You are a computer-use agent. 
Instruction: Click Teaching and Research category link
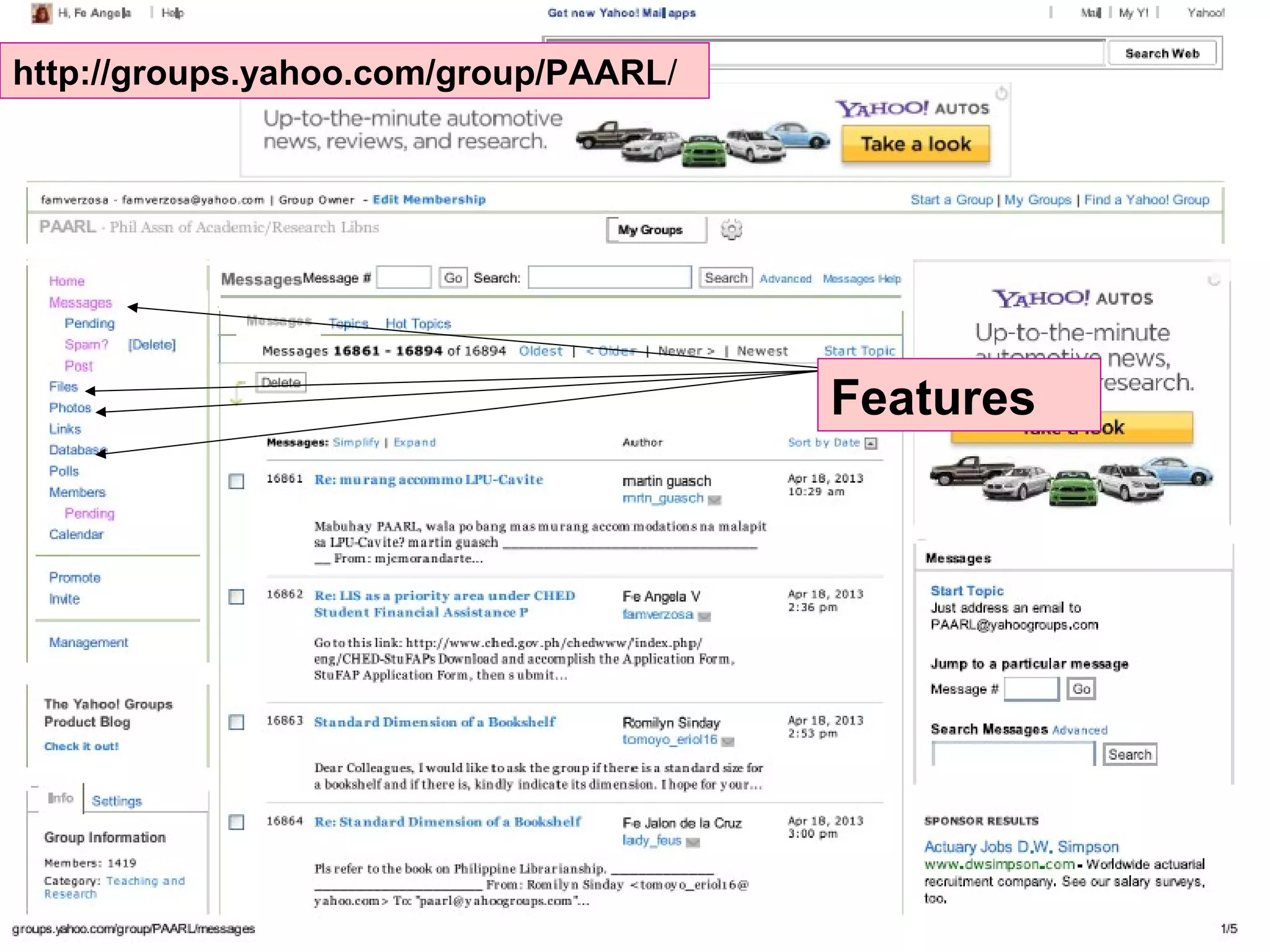coord(115,887)
